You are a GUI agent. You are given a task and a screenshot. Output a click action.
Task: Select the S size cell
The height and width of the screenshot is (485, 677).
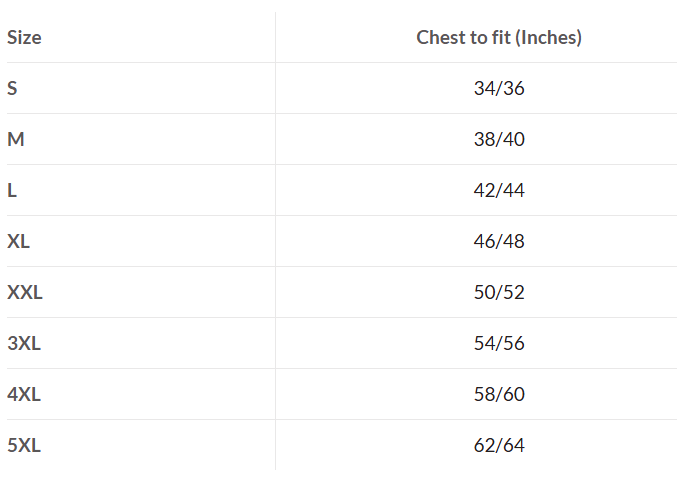12,88
